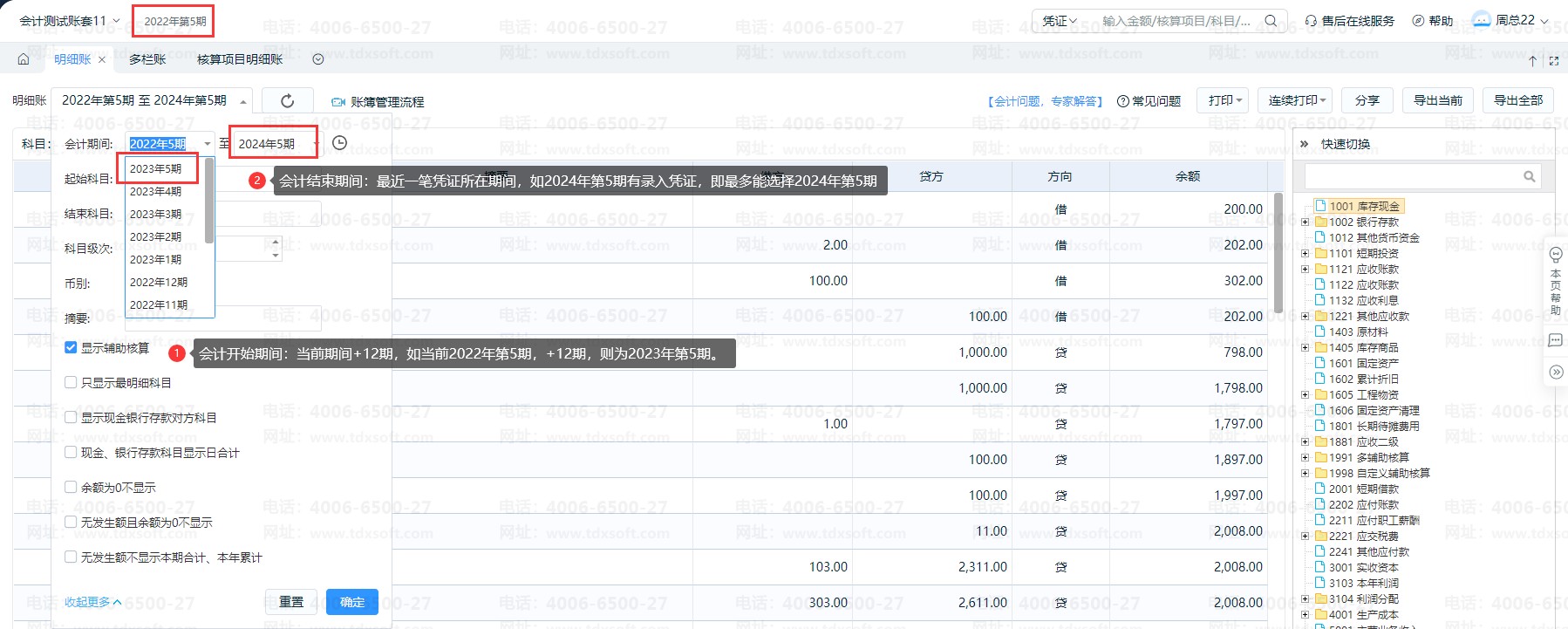Click 导出当前 to export the current ledger
This screenshot has width=1568, height=629.
(1438, 100)
